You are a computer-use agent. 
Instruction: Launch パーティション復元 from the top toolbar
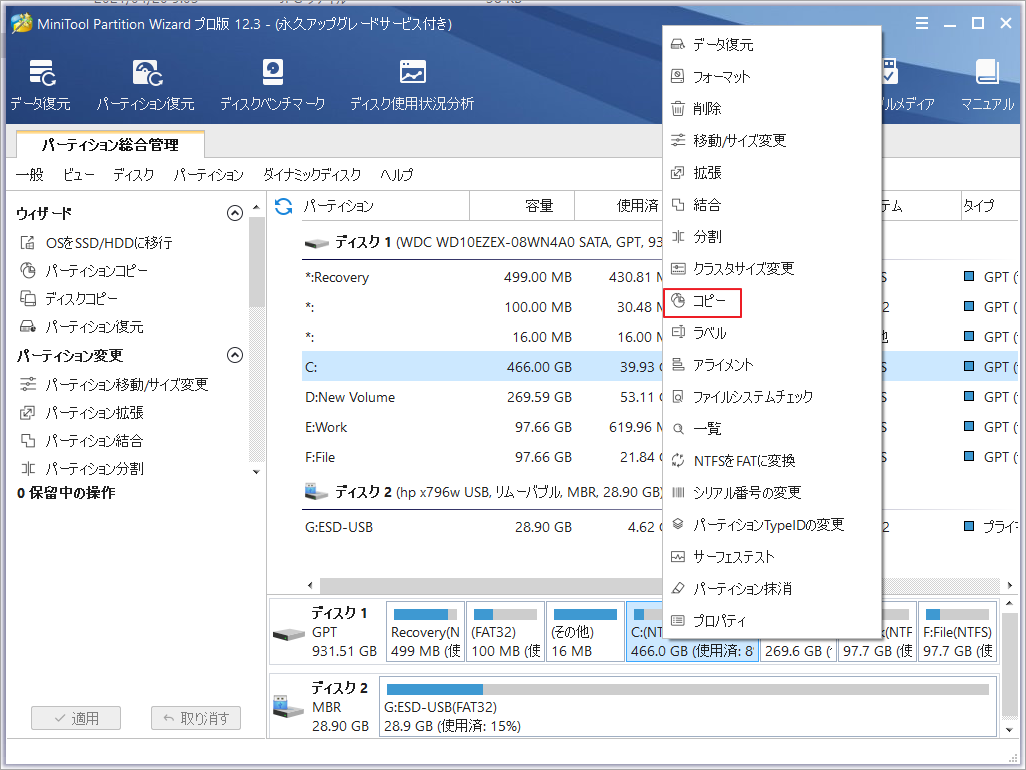(x=145, y=85)
